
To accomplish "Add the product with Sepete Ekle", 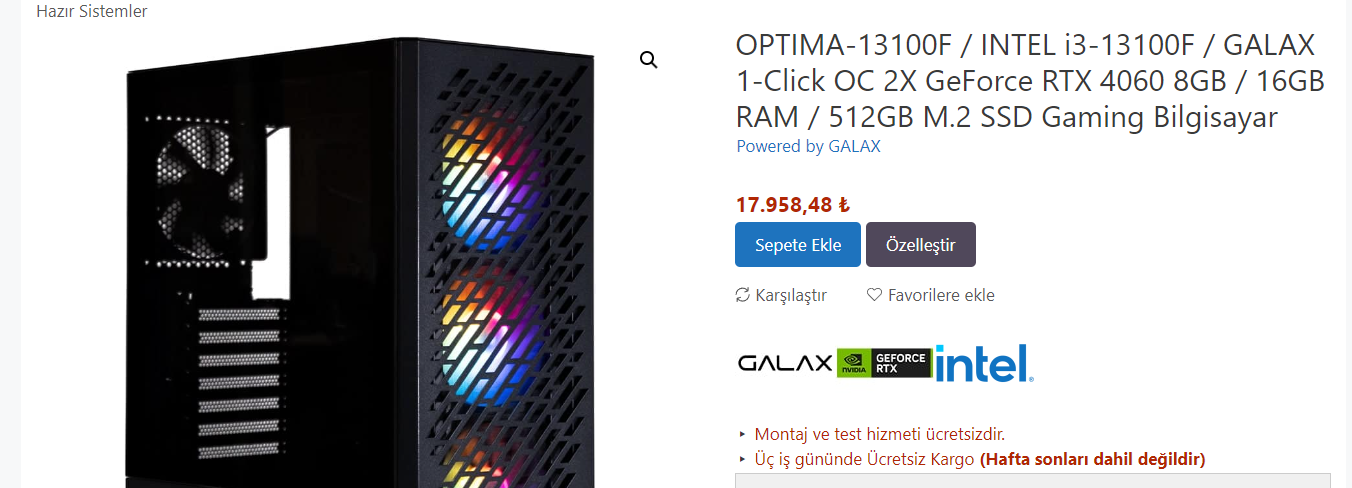I will pyautogui.click(x=798, y=245).
